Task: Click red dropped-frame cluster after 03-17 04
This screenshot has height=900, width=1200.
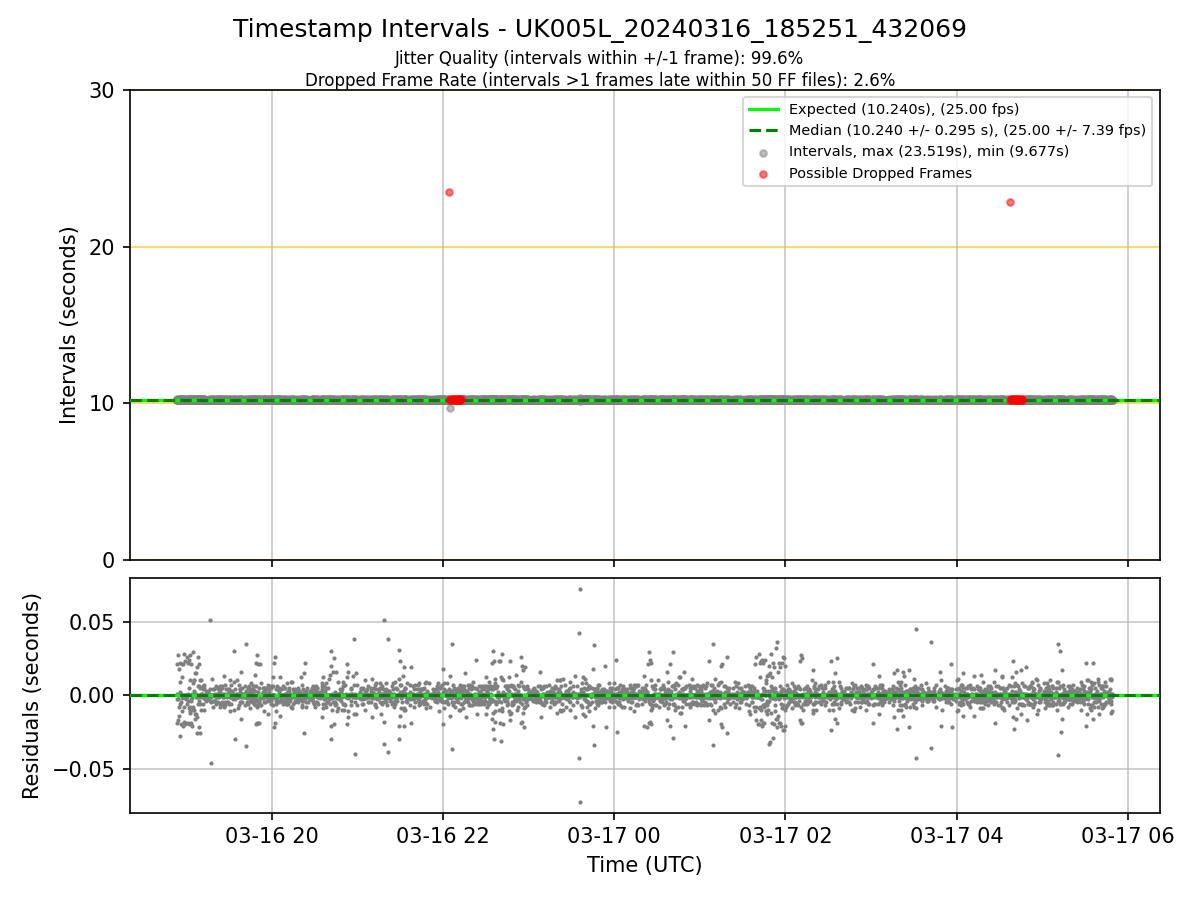Action: [1016, 400]
